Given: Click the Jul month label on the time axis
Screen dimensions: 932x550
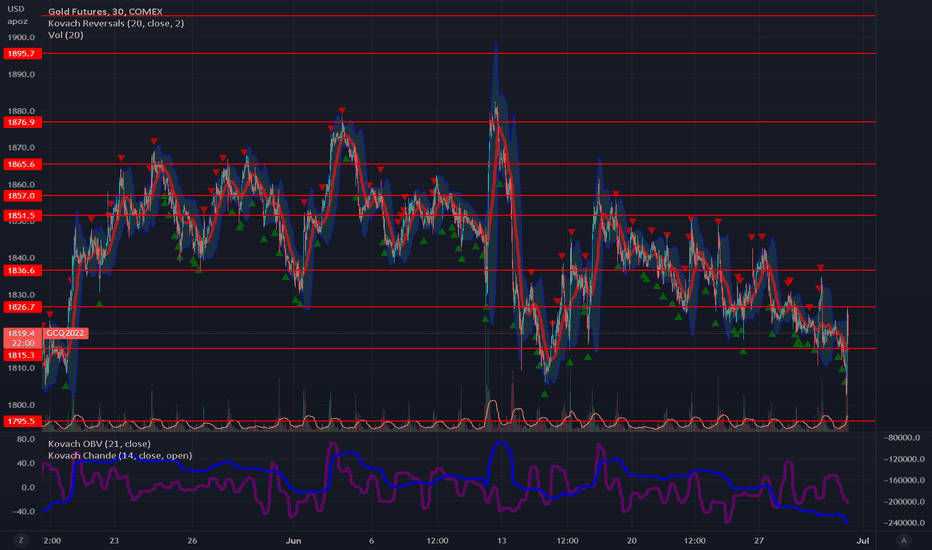Looking at the screenshot, I should pyautogui.click(x=862, y=540).
